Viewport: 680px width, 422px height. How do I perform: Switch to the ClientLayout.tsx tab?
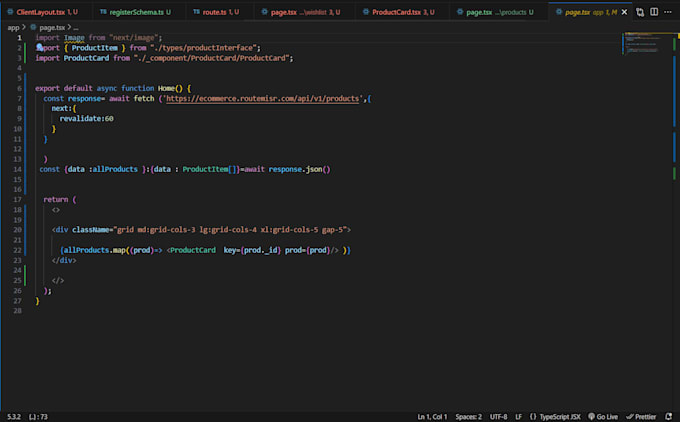pos(42,12)
